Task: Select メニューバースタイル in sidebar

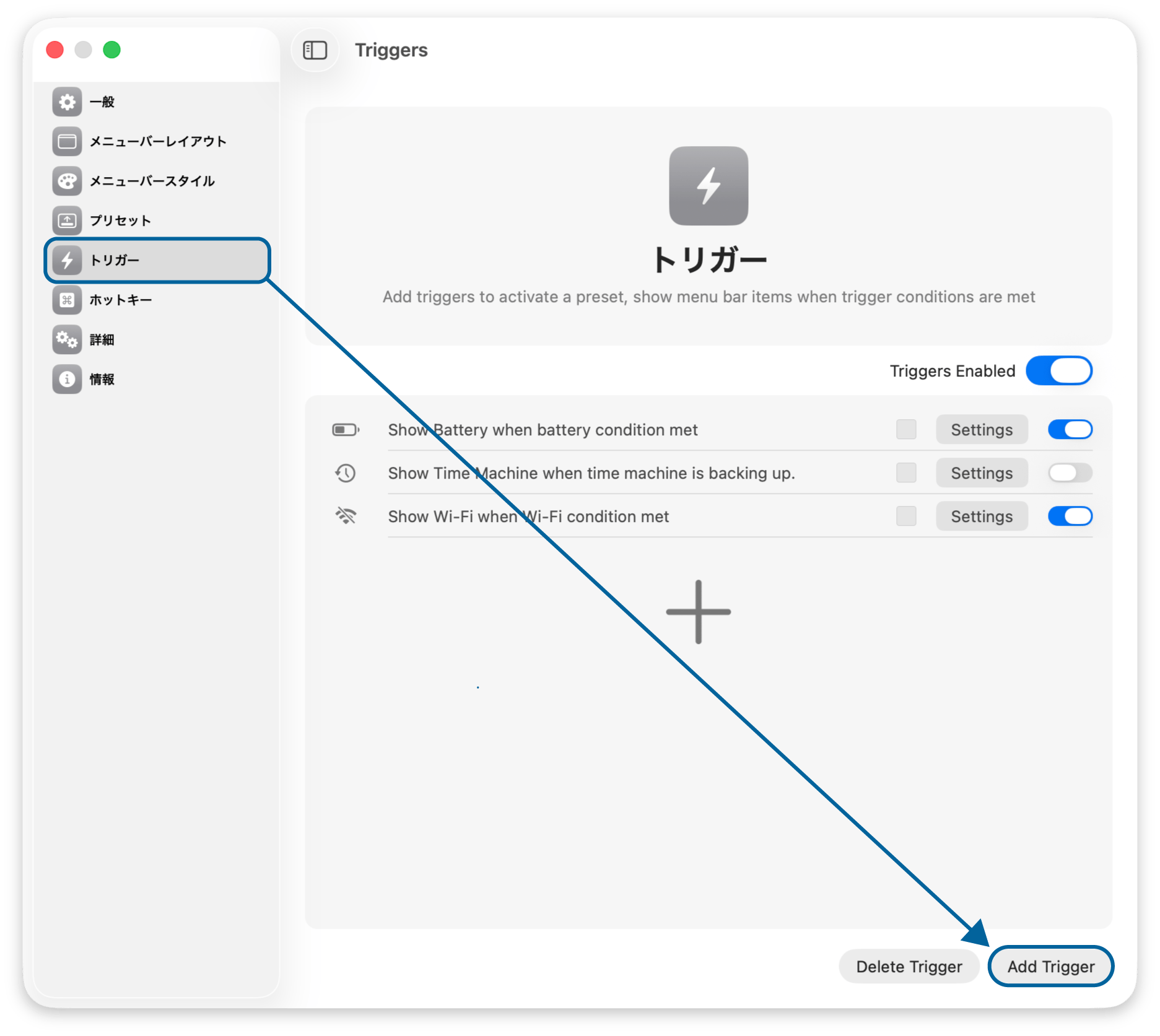Action: (152, 181)
